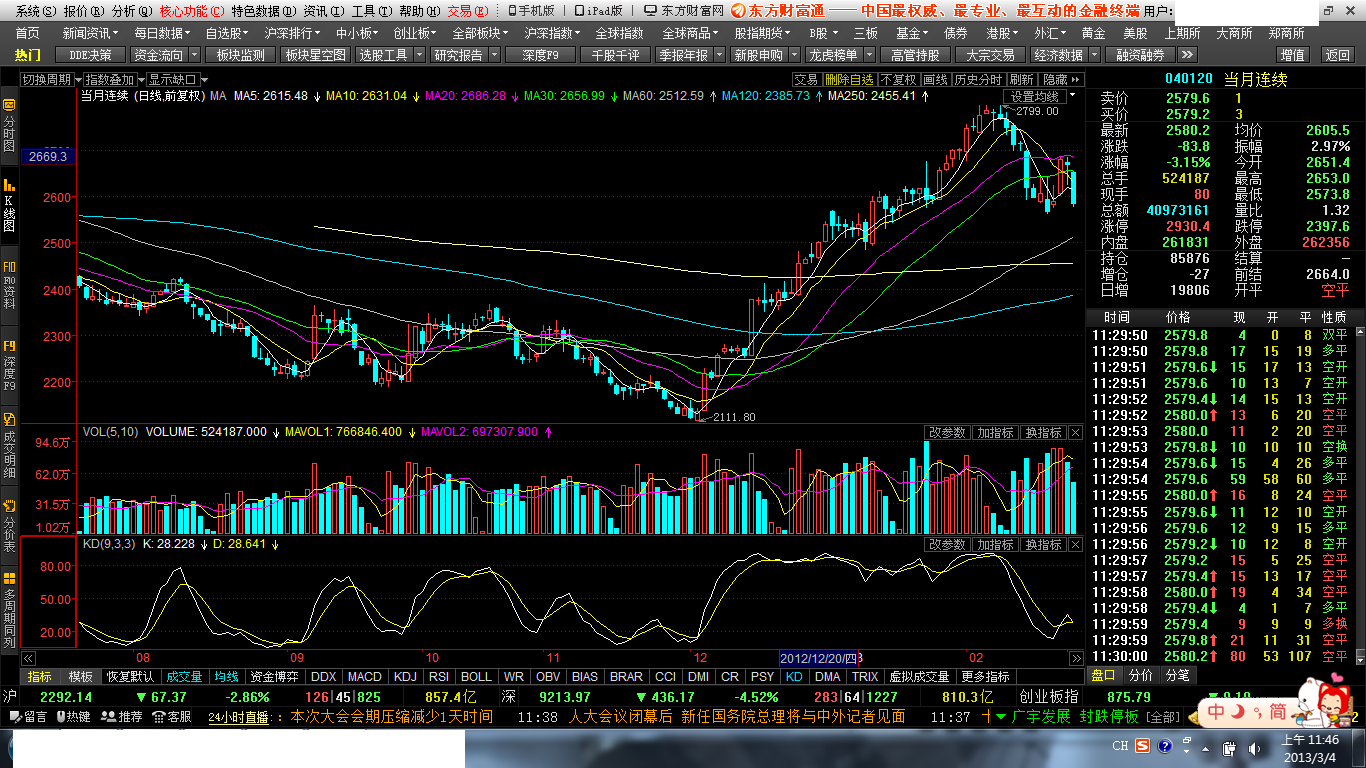The width and height of the screenshot is (1366, 768).
Task: Open the 分时图 sidebar panel
Action: 9,127
